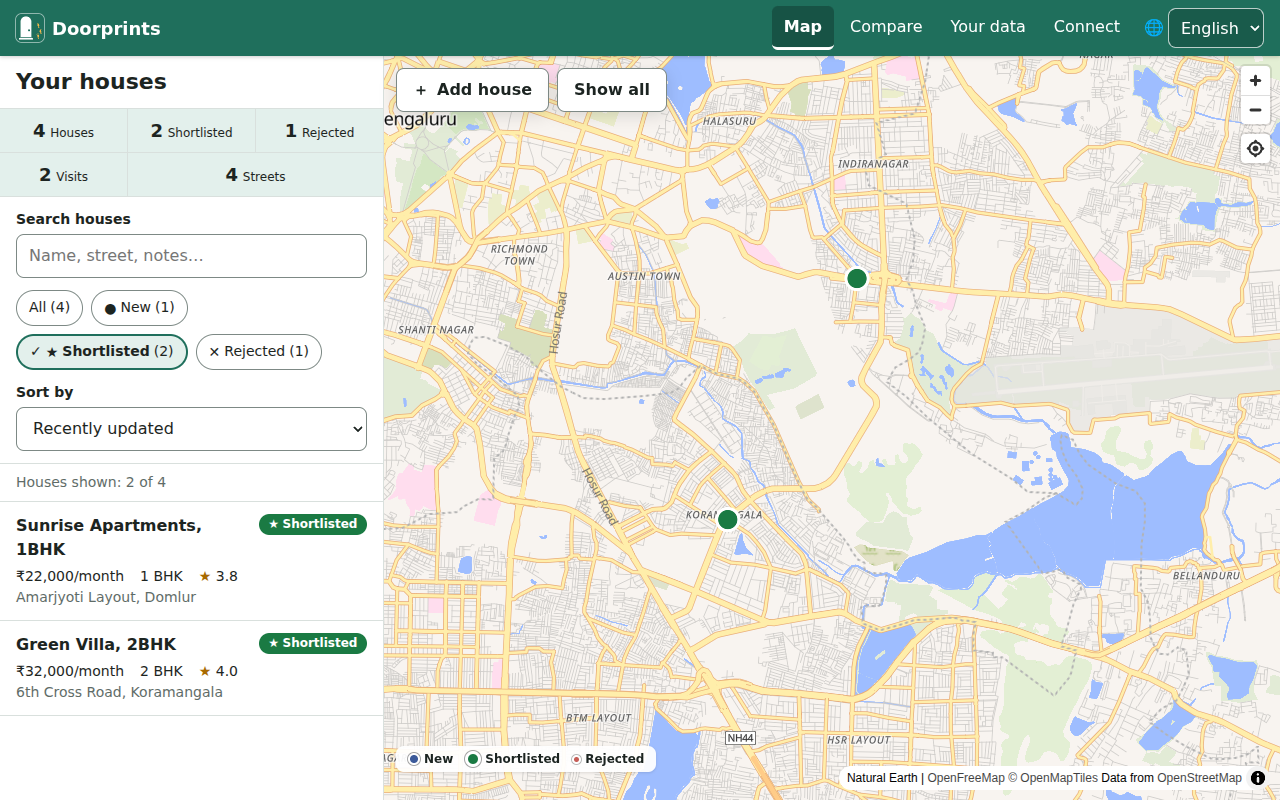Switch to the Map tab
1280x800 pixels.
click(x=803, y=27)
